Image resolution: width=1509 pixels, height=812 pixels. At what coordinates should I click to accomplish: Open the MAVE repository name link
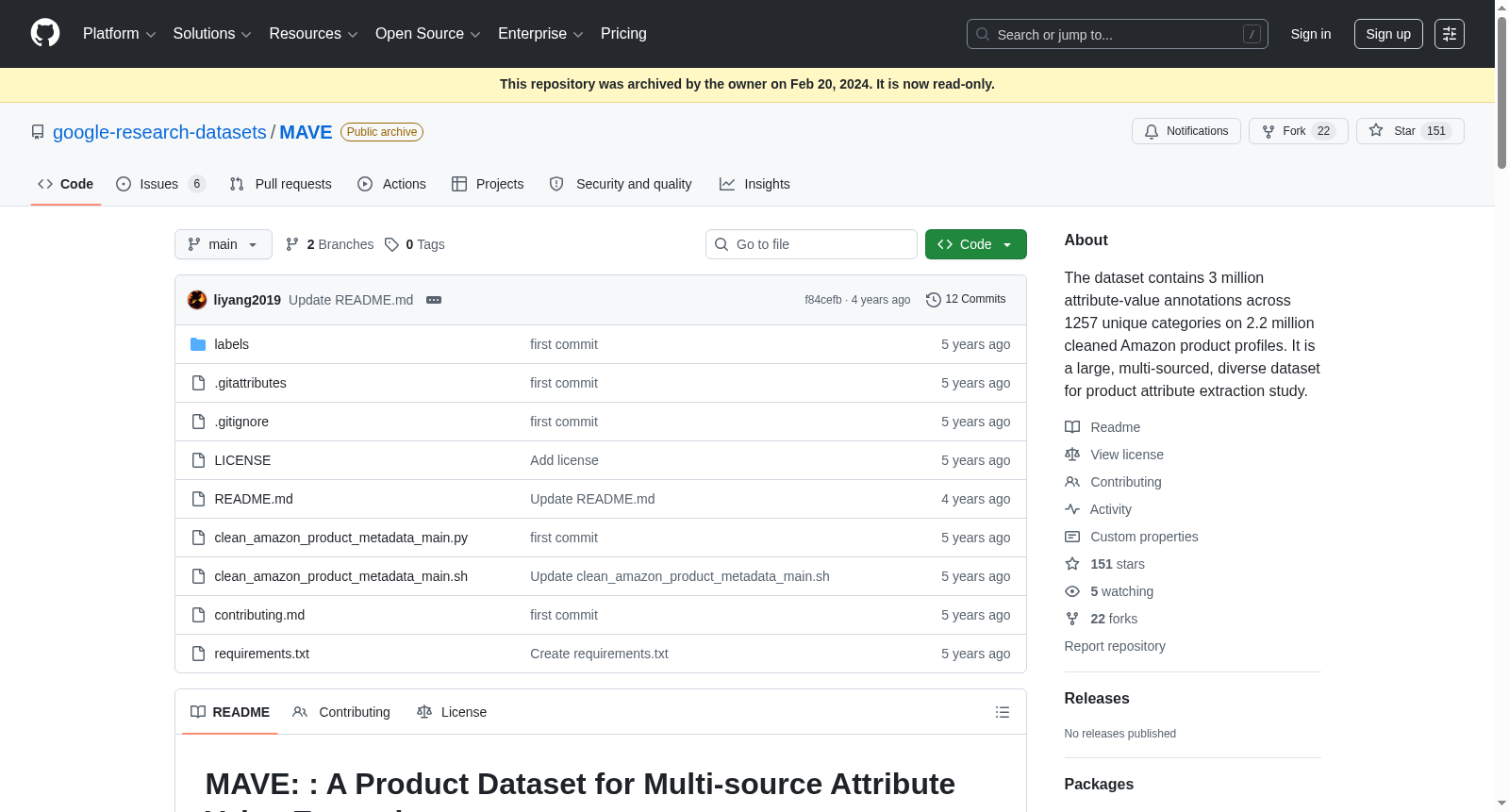point(306,132)
